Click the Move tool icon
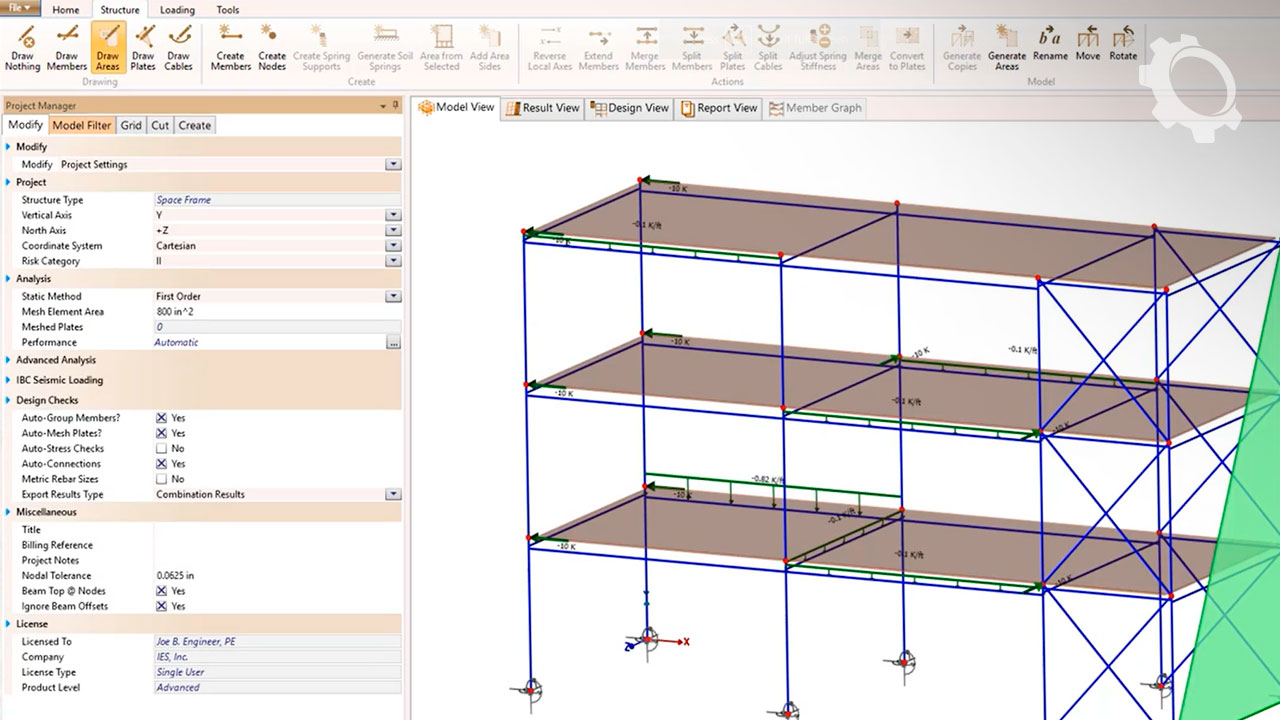This screenshot has width=1280, height=720. point(1088,48)
